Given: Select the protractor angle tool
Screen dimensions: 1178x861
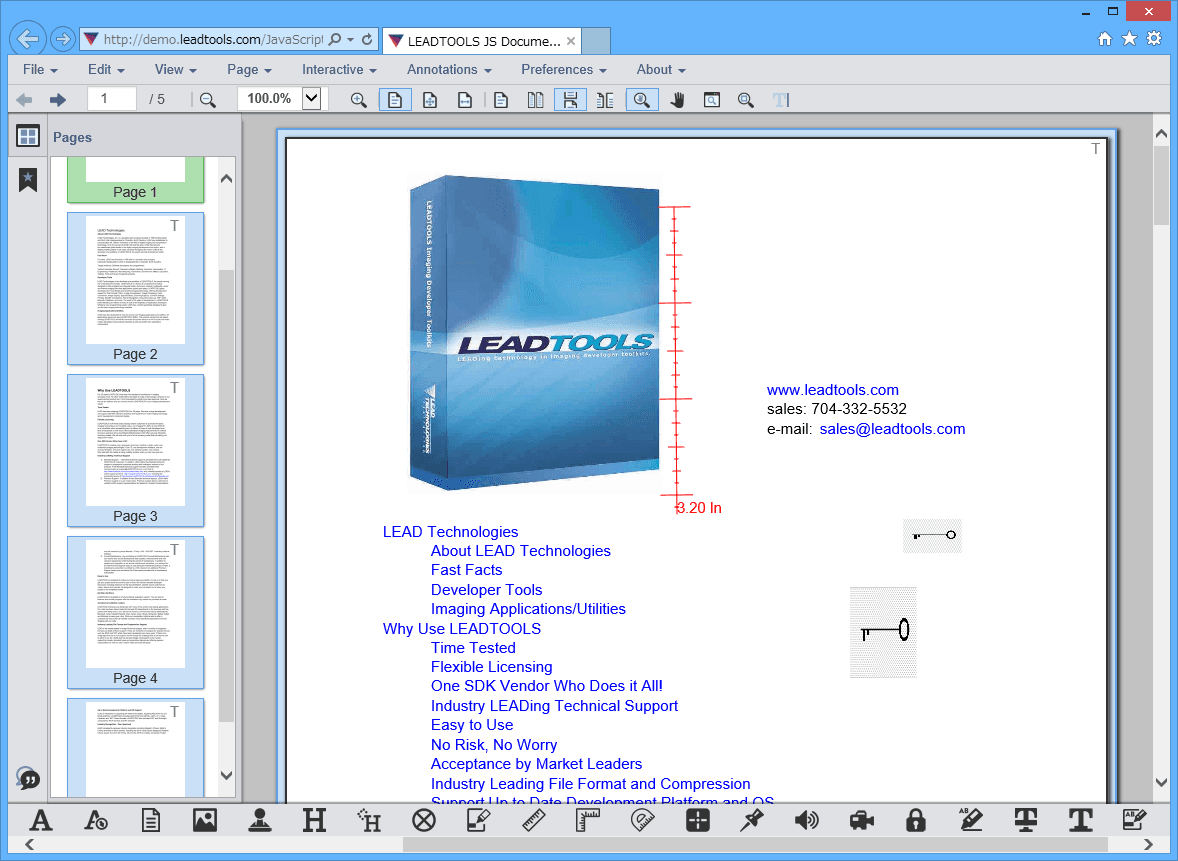Looking at the screenshot, I should [x=642, y=820].
